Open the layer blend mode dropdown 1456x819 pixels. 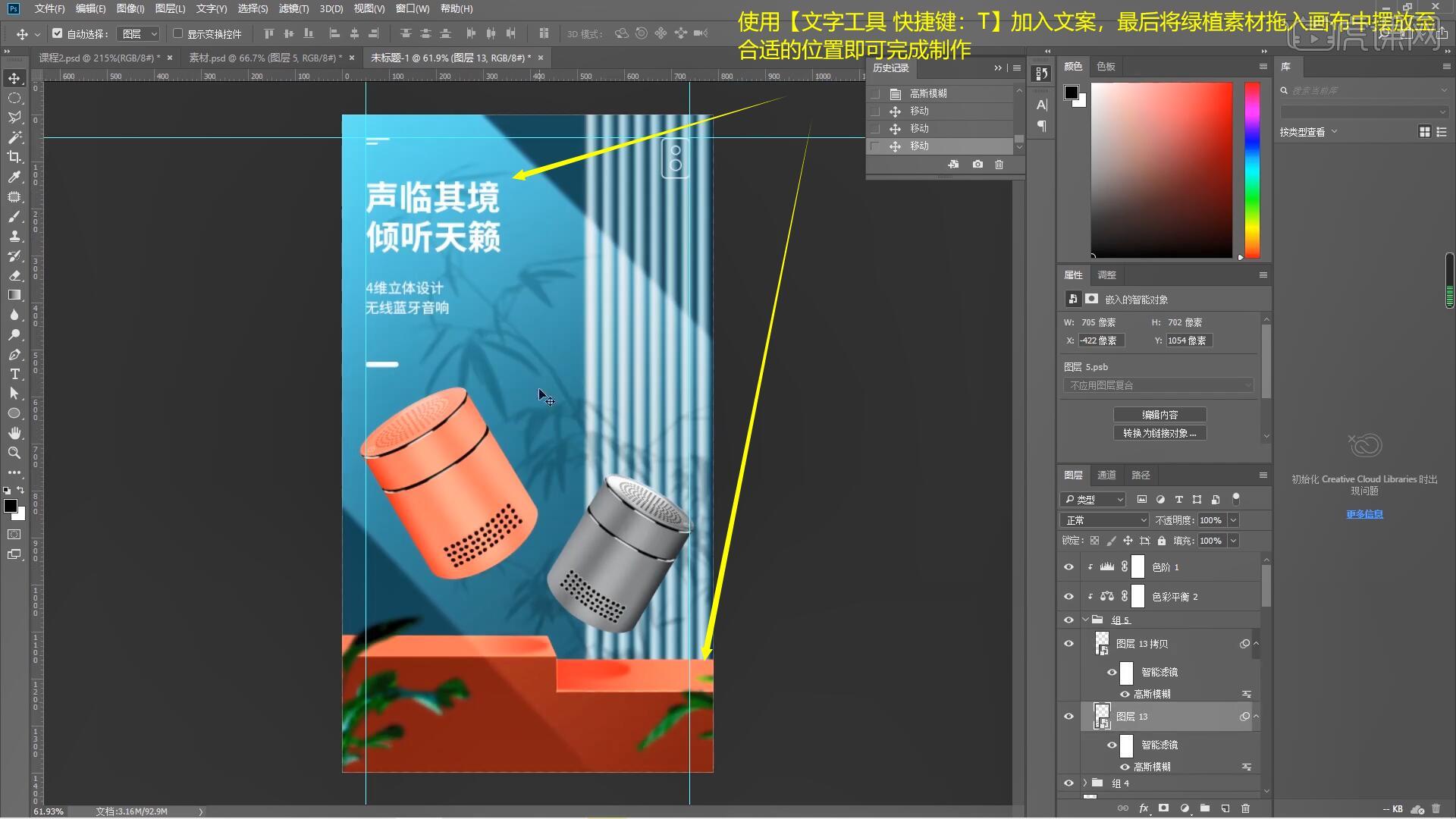[1103, 520]
